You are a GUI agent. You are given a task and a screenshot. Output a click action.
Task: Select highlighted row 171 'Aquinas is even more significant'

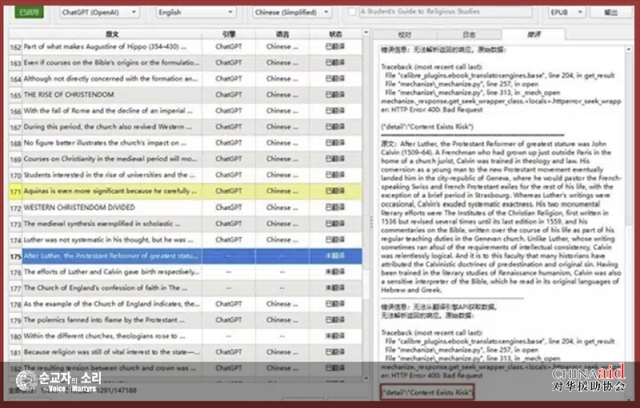[185, 191]
